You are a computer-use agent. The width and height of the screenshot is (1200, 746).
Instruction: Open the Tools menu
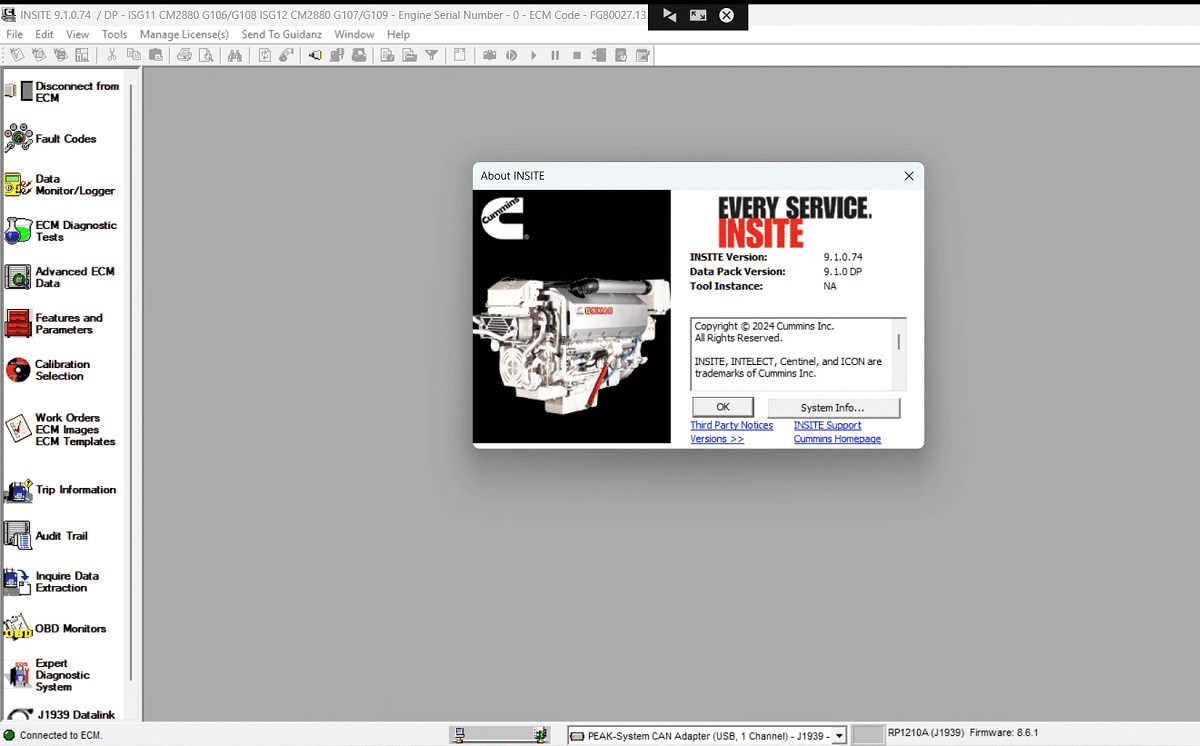(x=114, y=34)
